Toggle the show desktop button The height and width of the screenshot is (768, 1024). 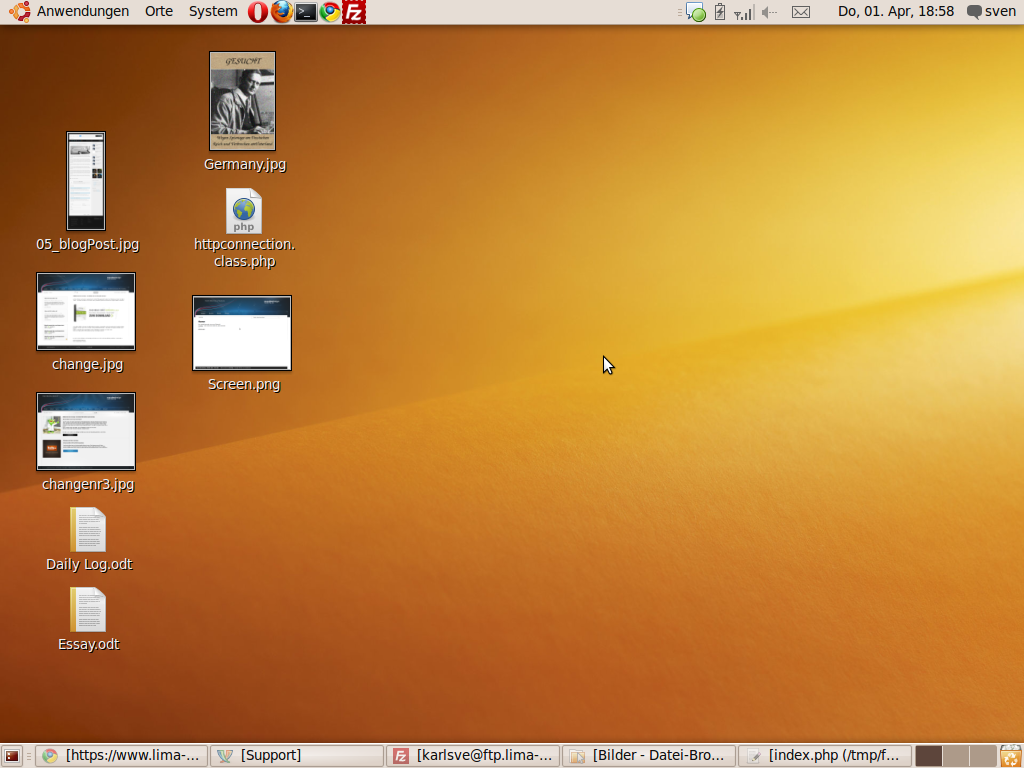12,756
